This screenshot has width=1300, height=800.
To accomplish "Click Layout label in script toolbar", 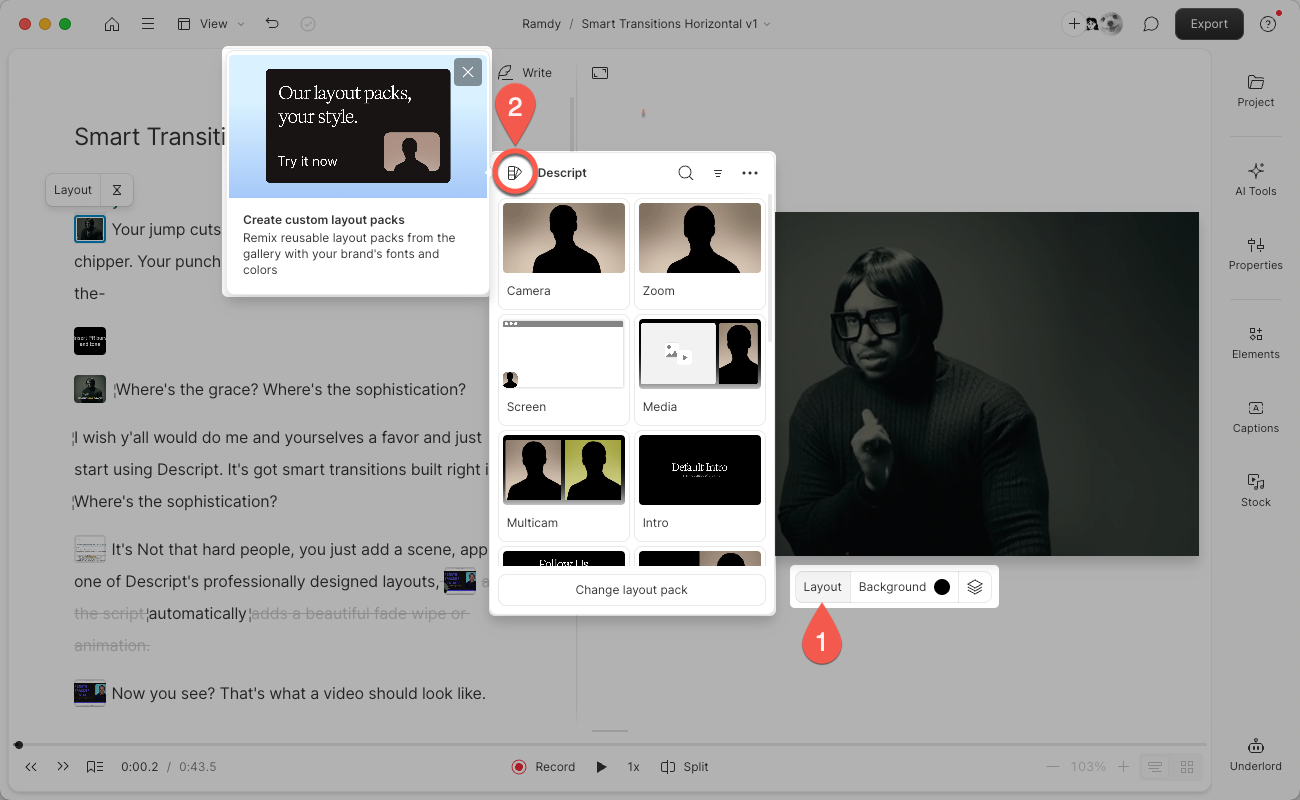I will 73,190.
